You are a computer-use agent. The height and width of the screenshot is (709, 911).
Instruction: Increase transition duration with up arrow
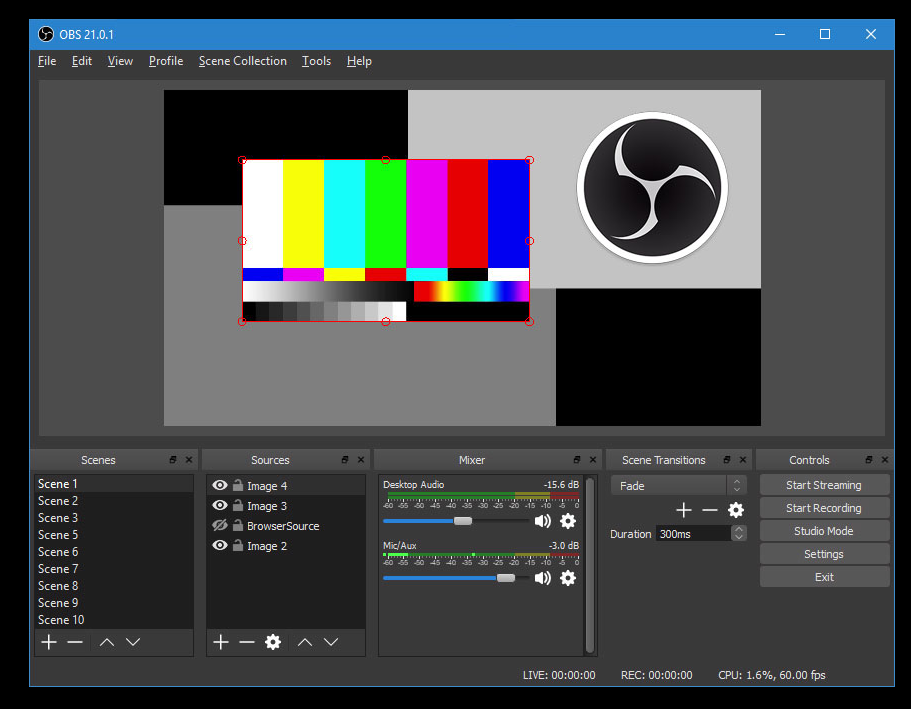click(739, 530)
